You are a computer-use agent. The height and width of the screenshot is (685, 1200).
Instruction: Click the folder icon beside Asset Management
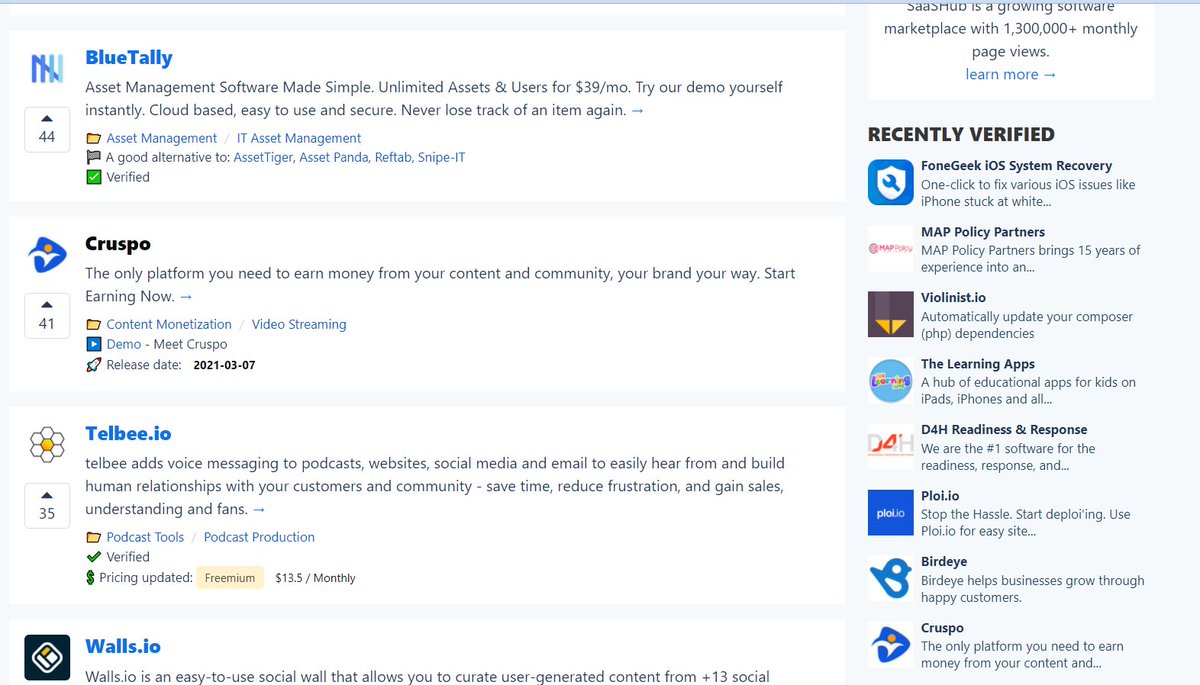point(93,139)
